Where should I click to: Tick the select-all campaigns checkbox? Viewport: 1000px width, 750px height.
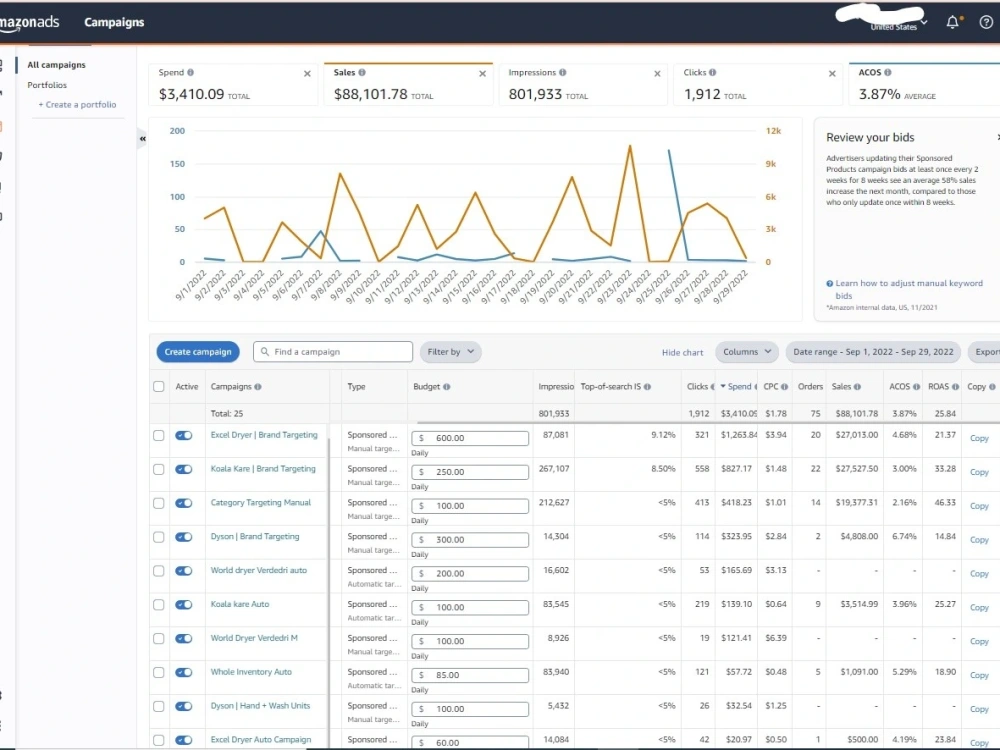click(x=159, y=386)
